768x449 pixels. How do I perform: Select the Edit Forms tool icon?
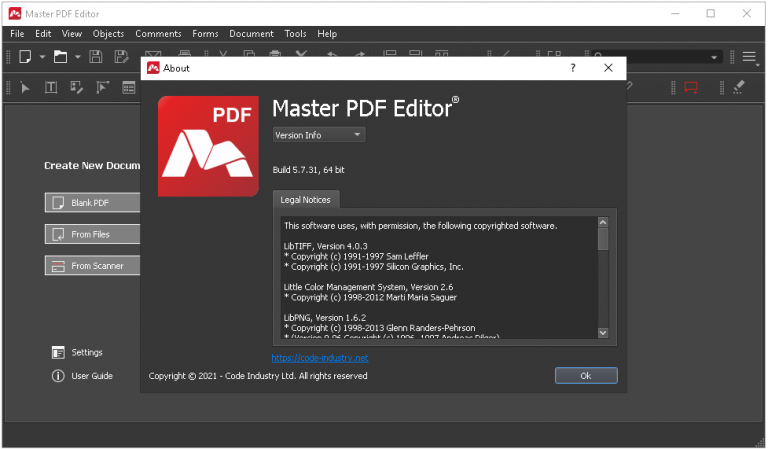[102, 88]
